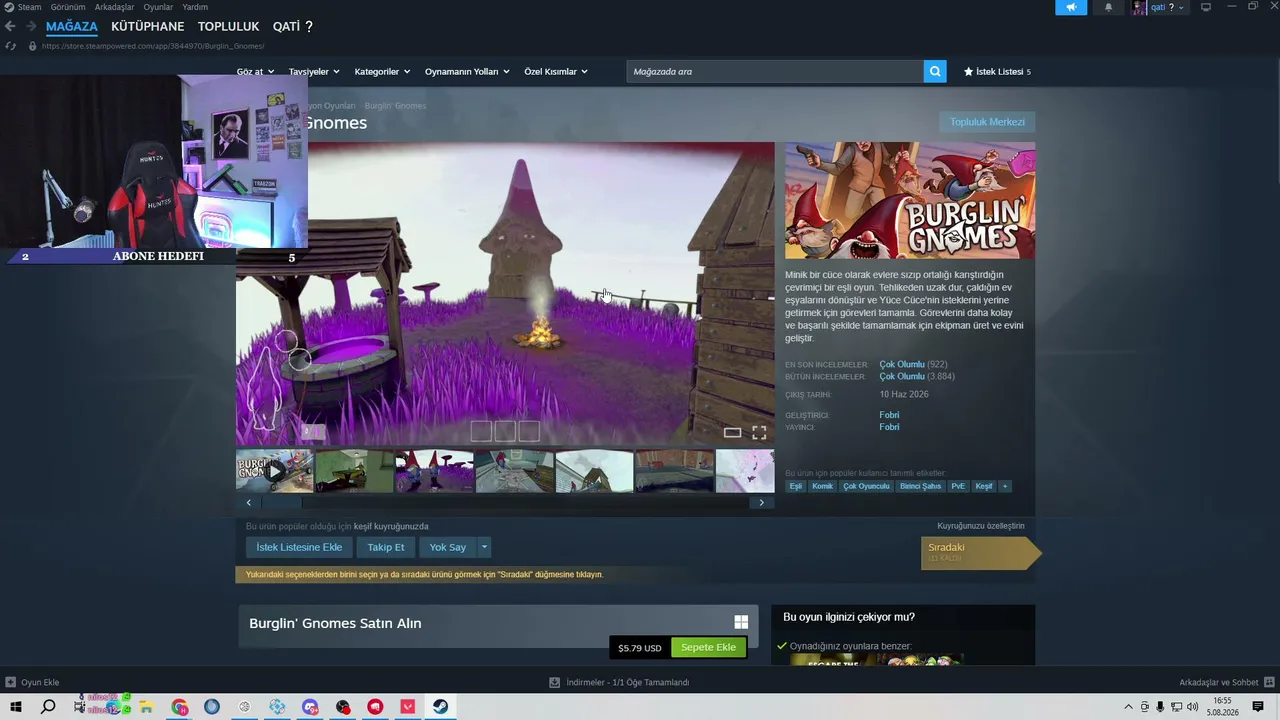Open the Windows notification center icon

(x=1258, y=707)
